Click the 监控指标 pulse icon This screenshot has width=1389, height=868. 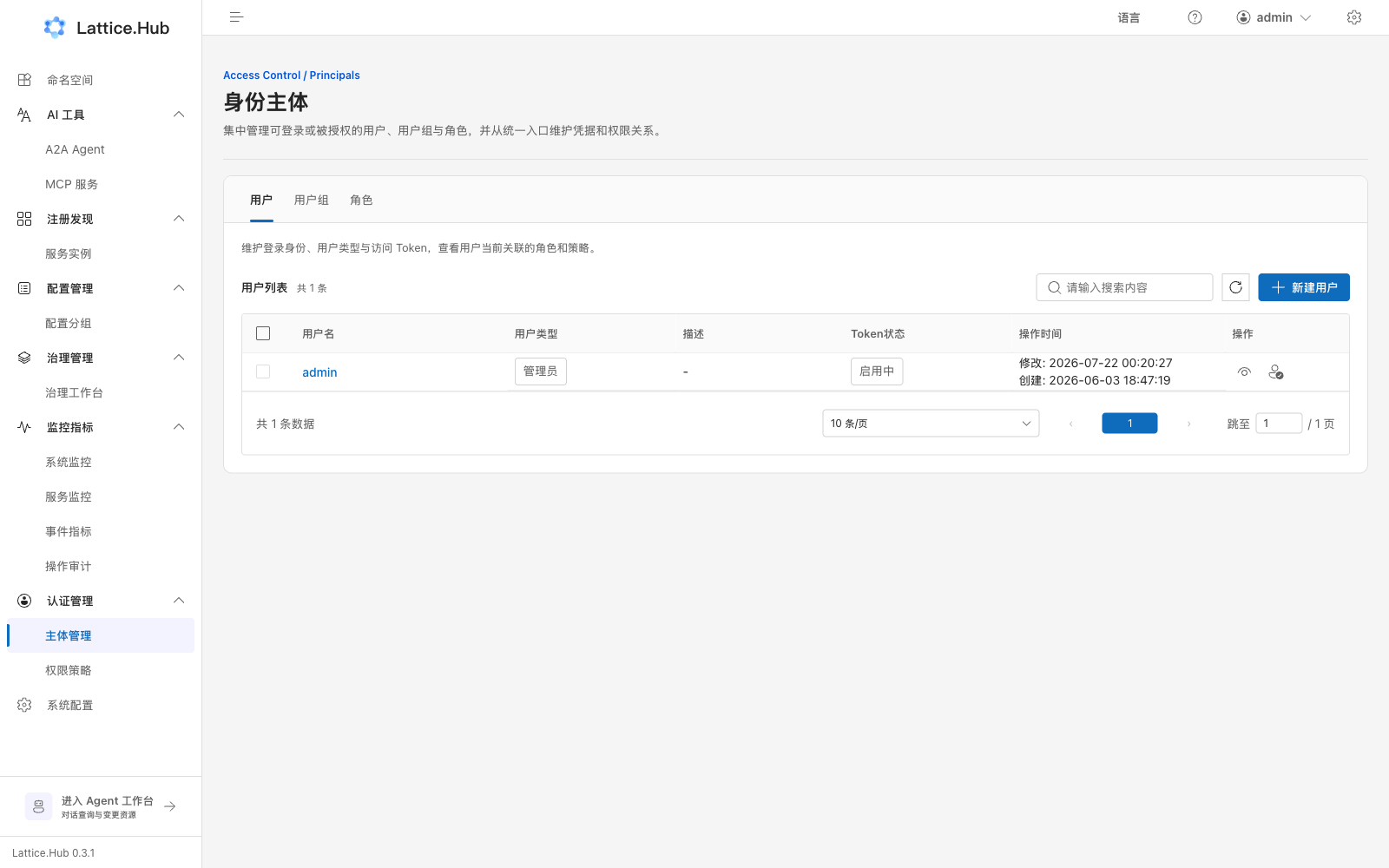(x=24, y=427)
